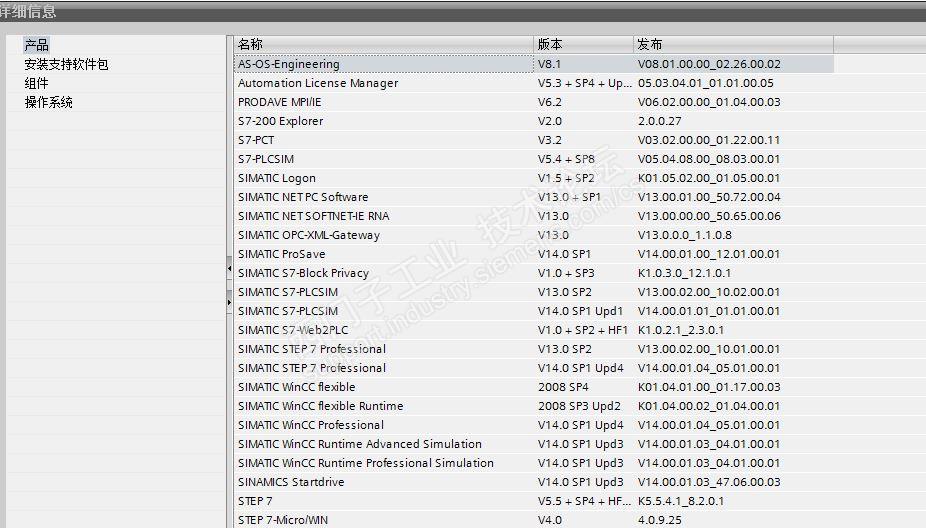The width and height of the screenshot is (926, 528).
Task: Select SIMATIC OPC-XML-Gateway row
Action: pyautogui.click(x=534, y=235)
